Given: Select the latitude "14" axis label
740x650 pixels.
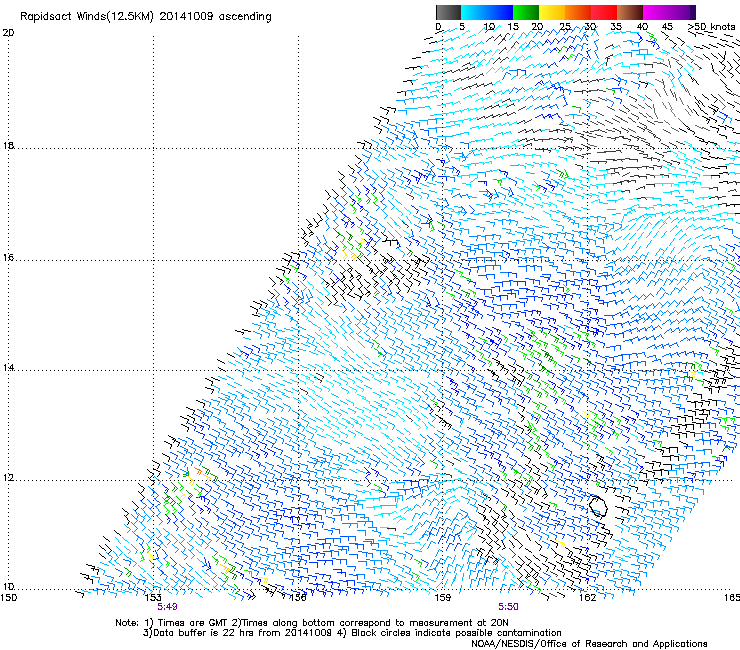Looking at the screenshot, I should (8, 368).
